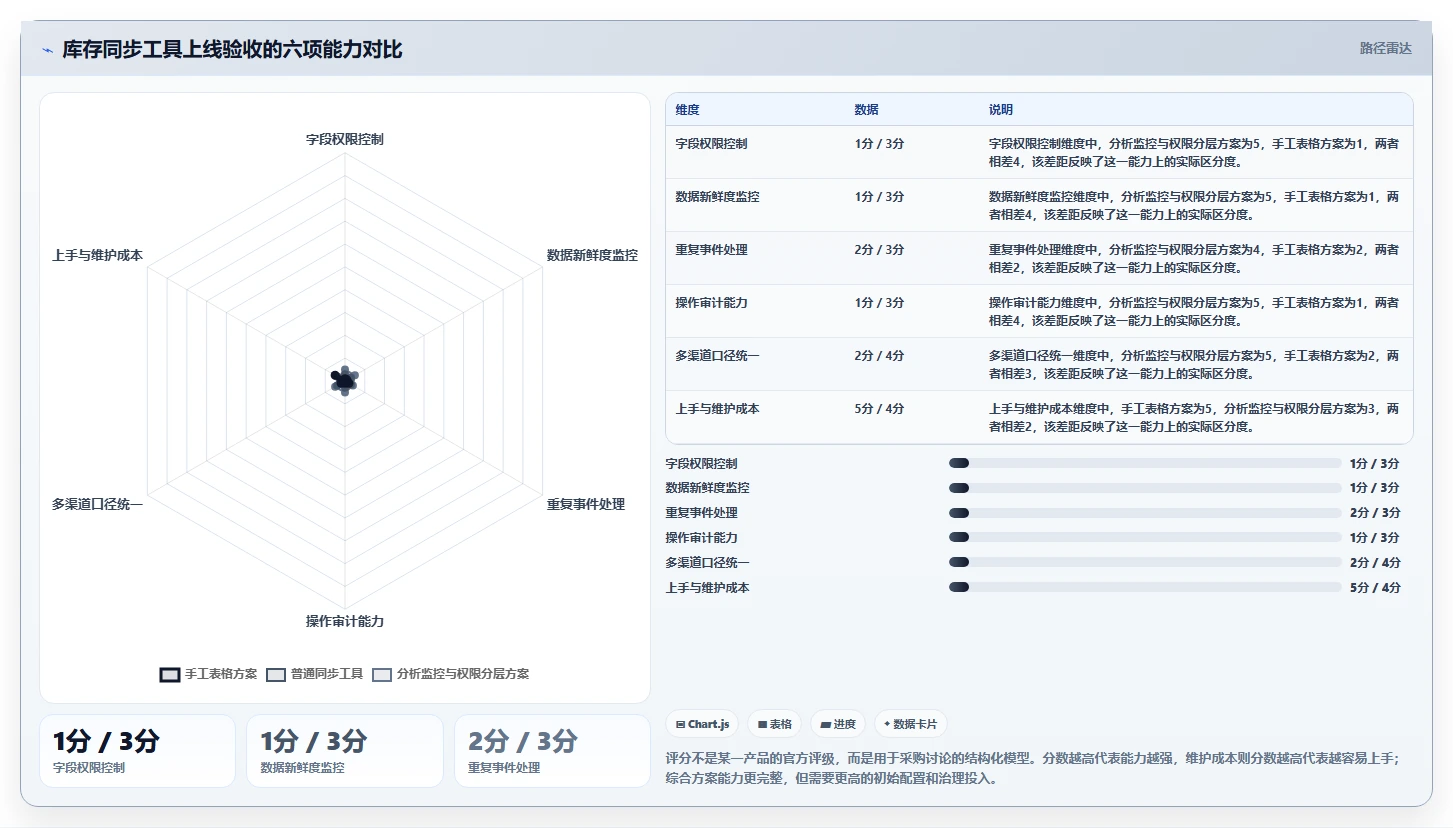This screenshot has height=828, width=1453.
Task: Click the 数据卡片 chip
Action: tap(911, 724)
